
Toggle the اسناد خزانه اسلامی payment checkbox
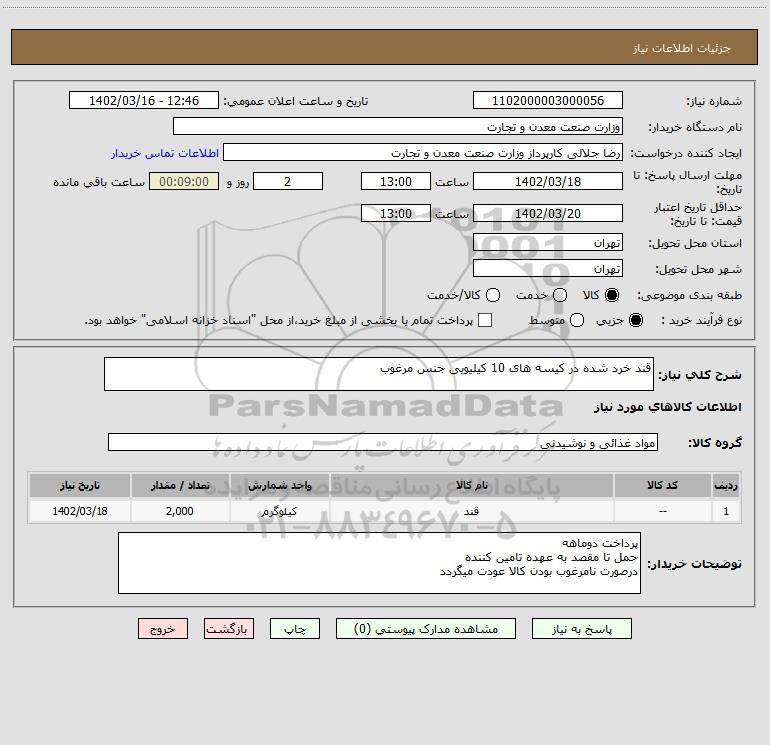tap(485, 320)
